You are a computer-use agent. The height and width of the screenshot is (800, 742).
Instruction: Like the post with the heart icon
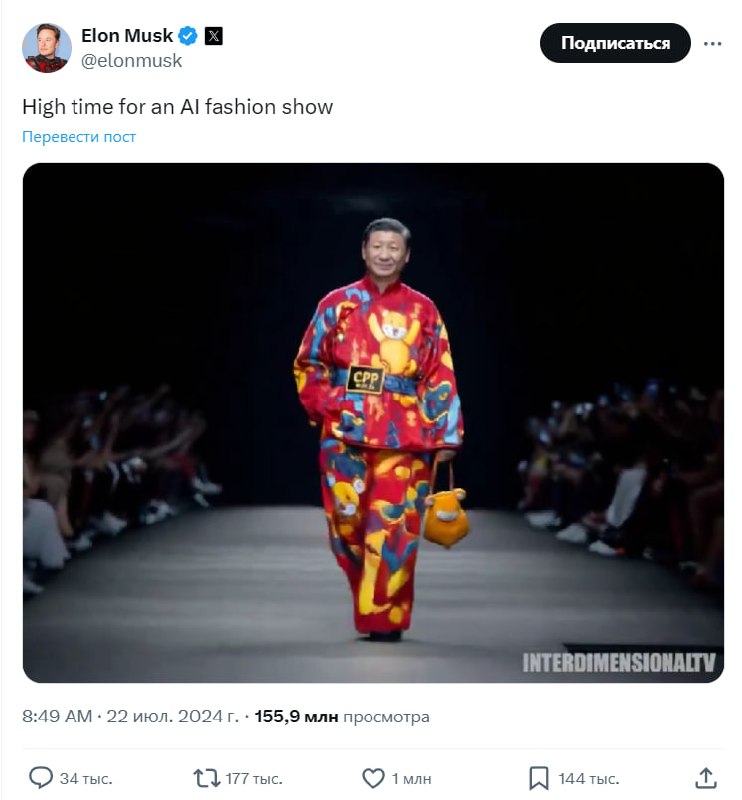[373, 777]
